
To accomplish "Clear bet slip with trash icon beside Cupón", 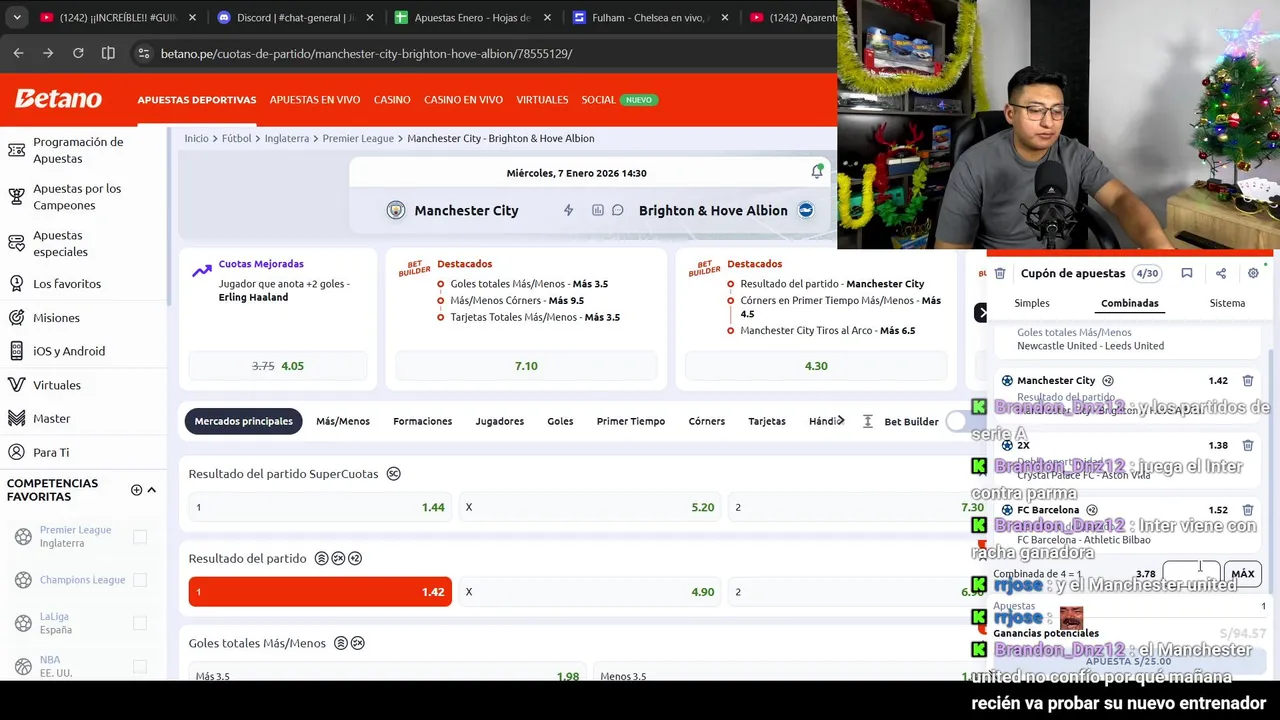I will point(1000,273).
